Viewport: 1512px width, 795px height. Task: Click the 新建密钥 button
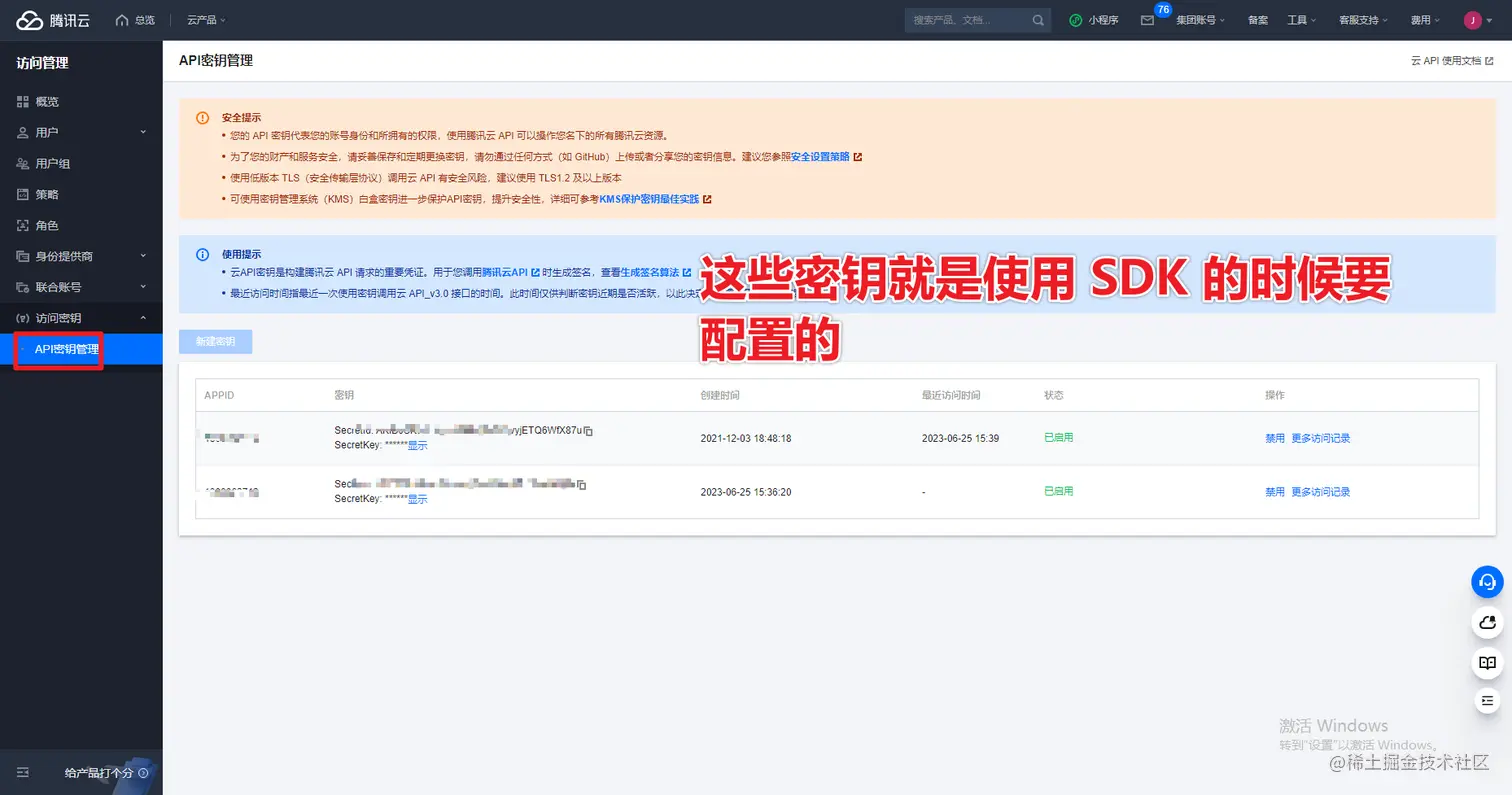tap(215, 341)
